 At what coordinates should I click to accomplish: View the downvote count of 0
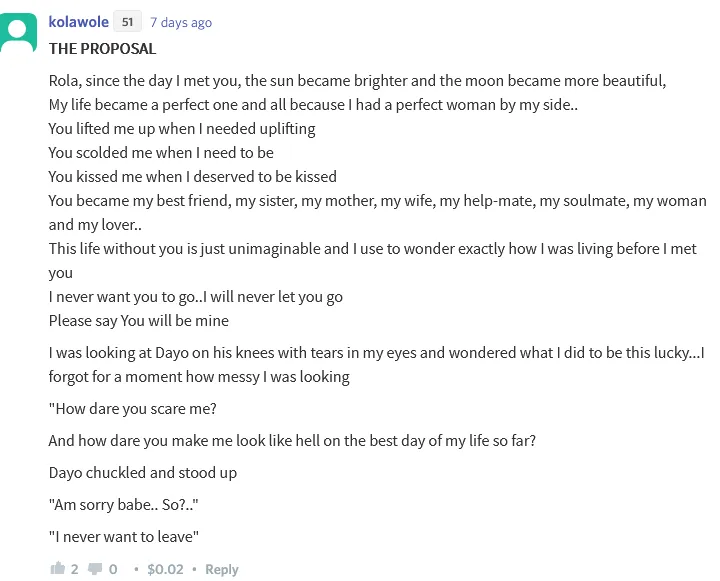[113, 570]
